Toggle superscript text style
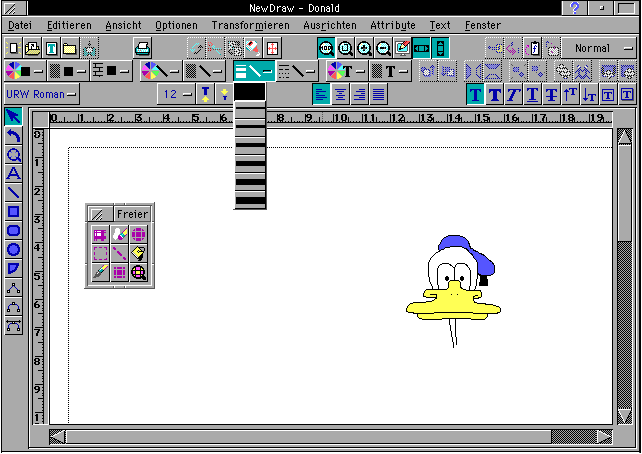Viewport: 642px width, 454px height. pos(570,95)
